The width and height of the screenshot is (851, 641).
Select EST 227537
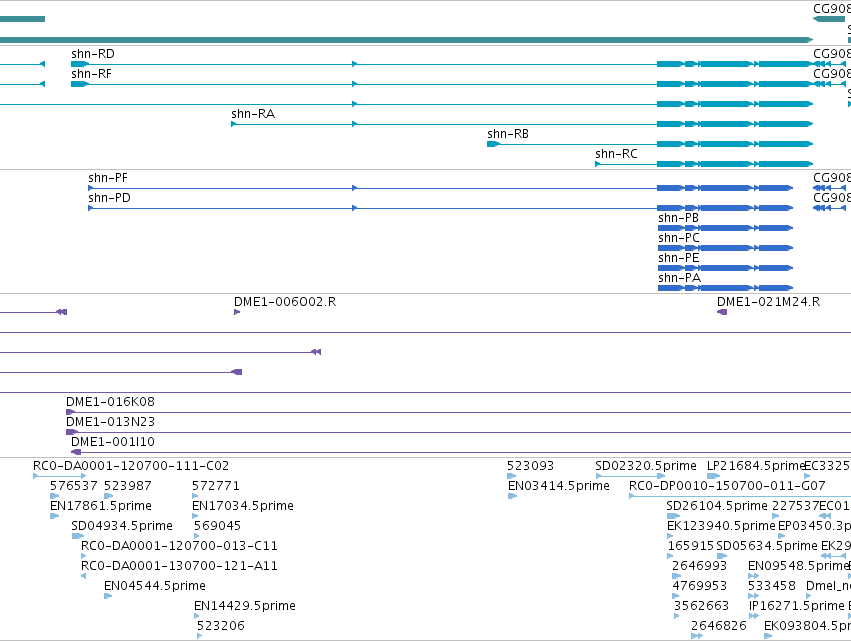point(796,506)
